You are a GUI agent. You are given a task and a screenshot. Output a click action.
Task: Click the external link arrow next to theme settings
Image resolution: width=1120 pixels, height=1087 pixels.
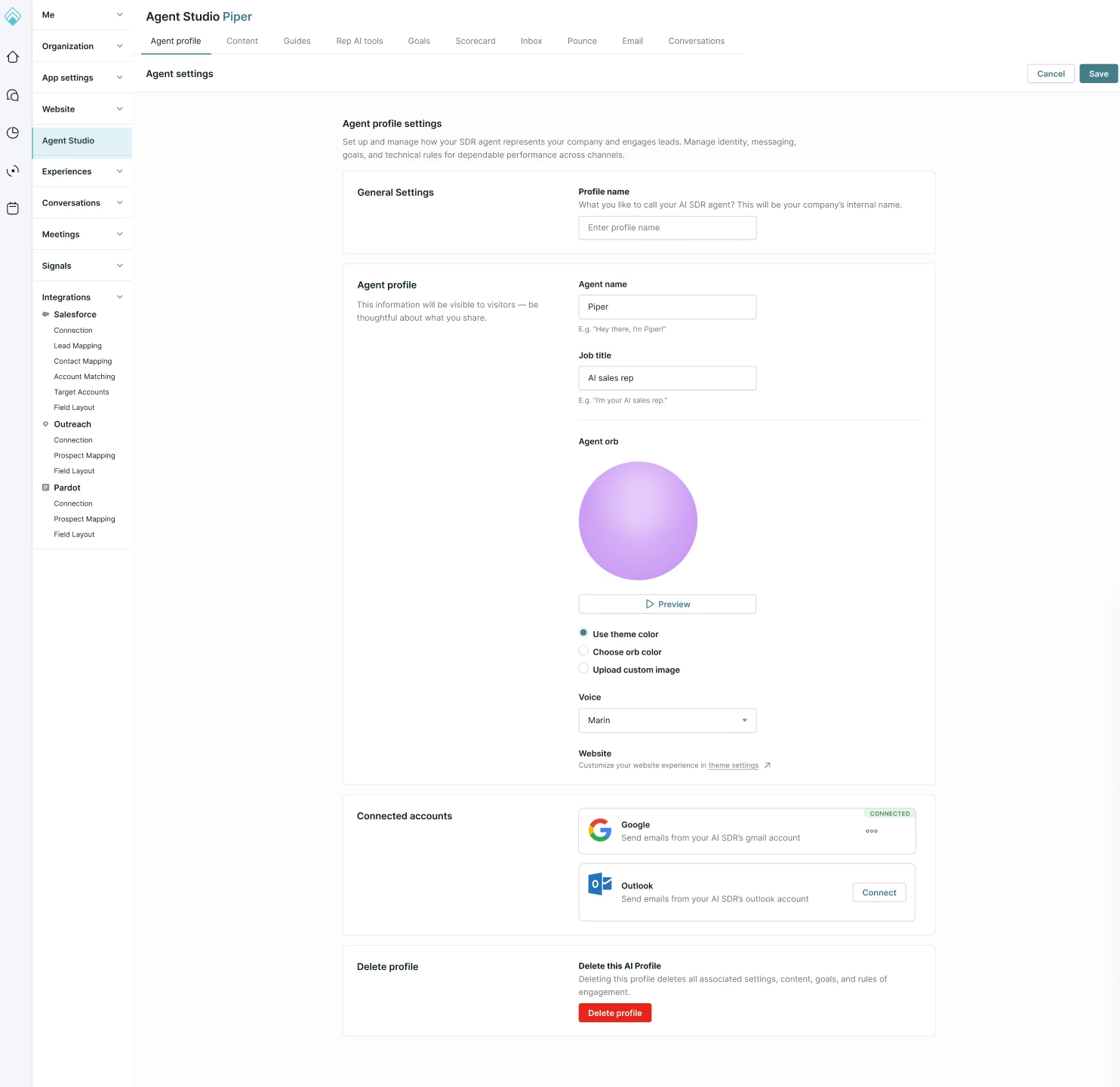[x=768, y=765]
